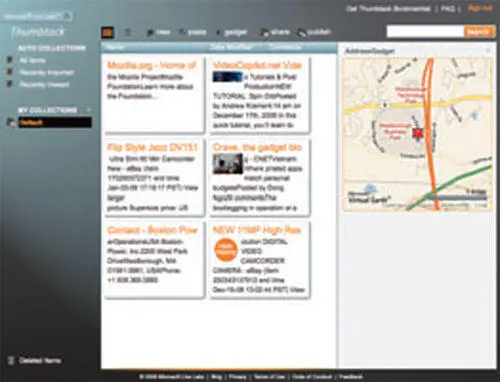Click inside the search text field
Viewport: 500px width, 382px height.
(x=425, y=32)
